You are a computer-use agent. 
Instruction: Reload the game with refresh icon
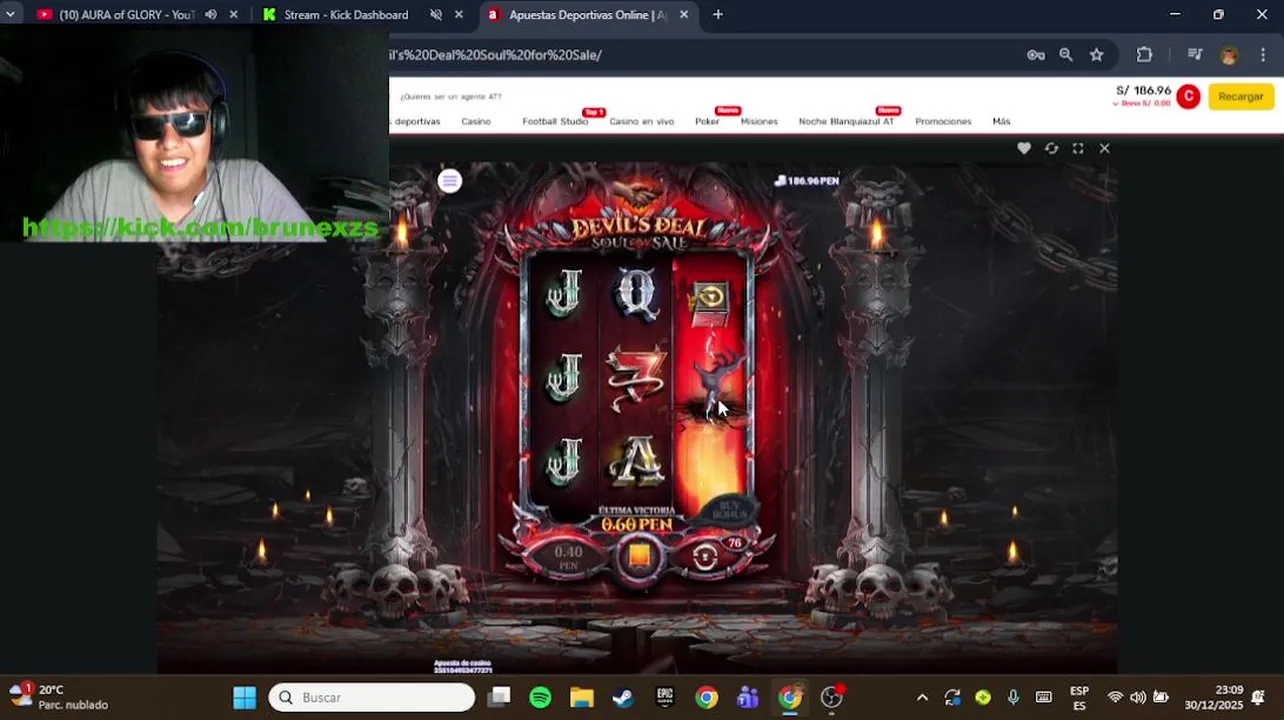(x=1051, y=148)
